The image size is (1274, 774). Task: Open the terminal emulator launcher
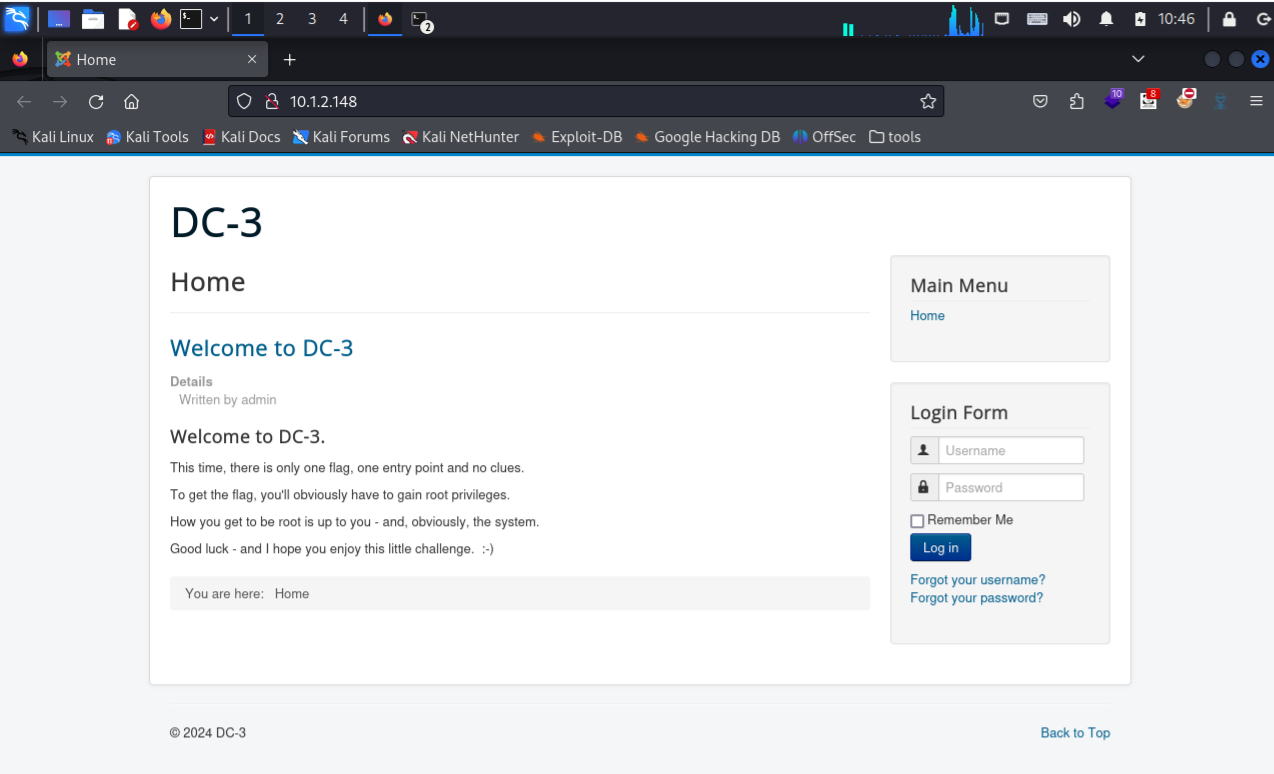191,19
